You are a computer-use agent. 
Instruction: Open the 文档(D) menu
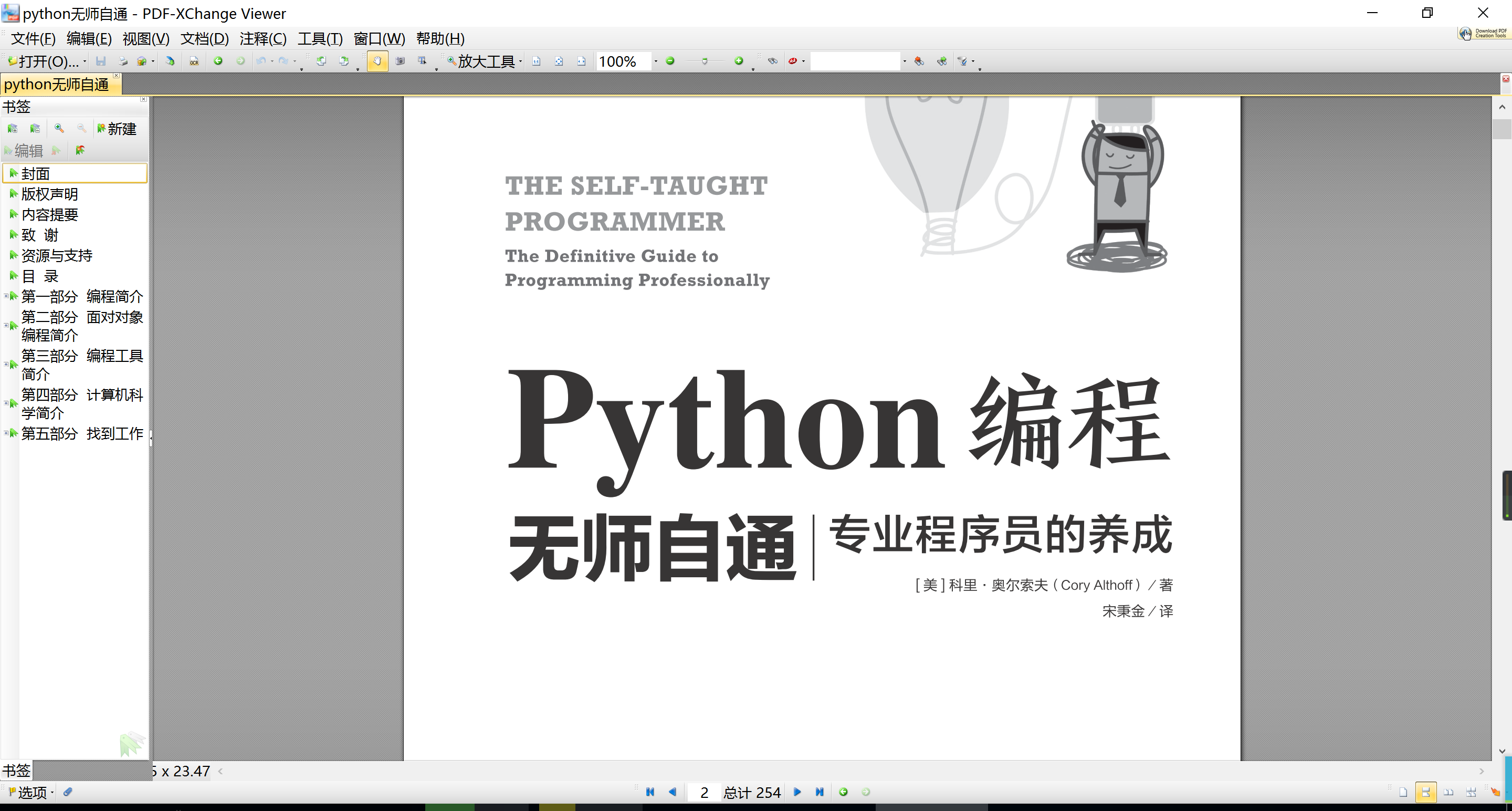tap(204, 39)
